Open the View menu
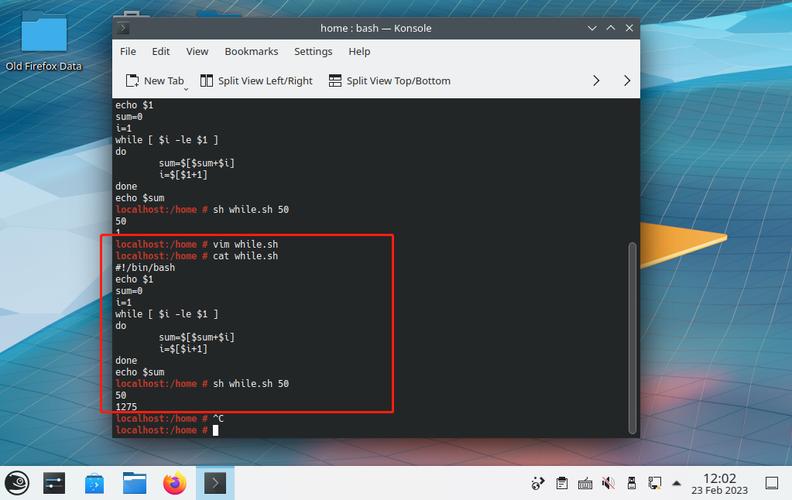 pyautogui.click(x=197, y=52)
